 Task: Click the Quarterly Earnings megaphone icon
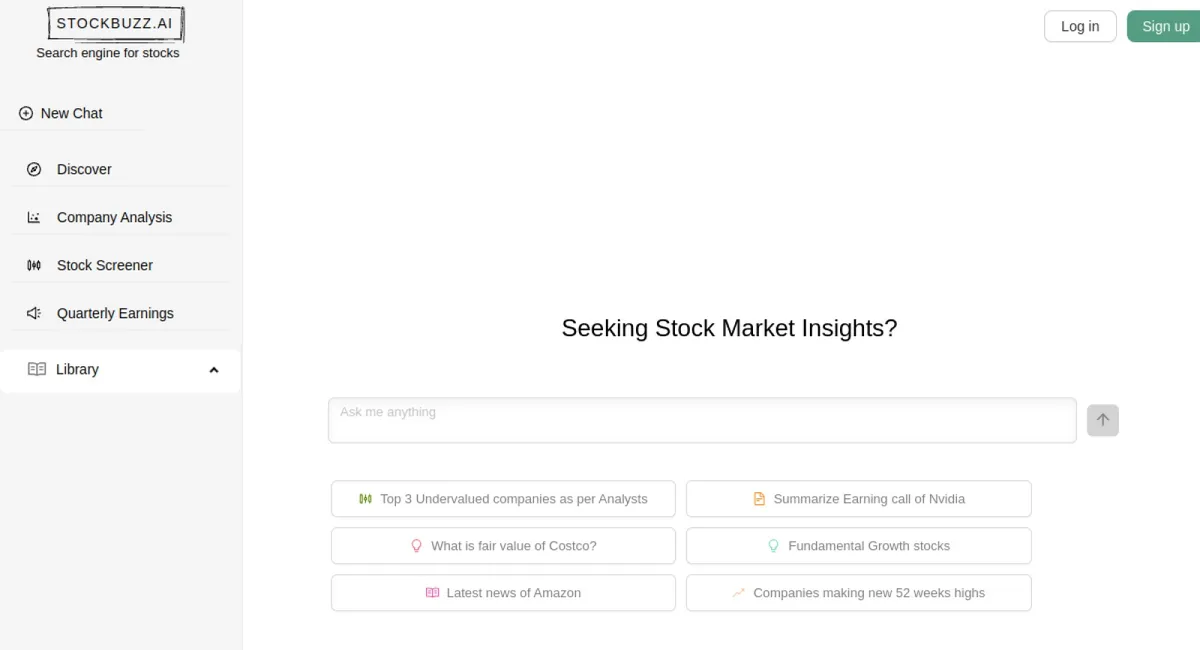[34, 314]
